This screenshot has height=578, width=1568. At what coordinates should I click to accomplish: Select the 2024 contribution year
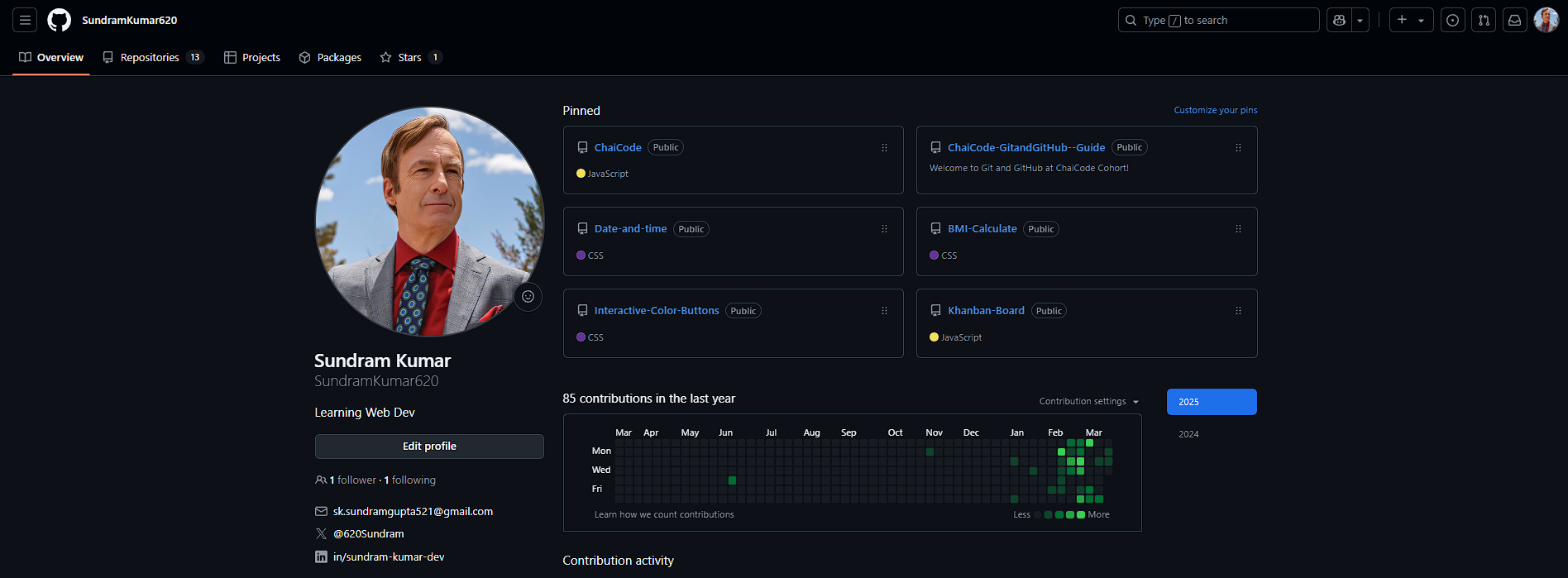(1188, 434)
